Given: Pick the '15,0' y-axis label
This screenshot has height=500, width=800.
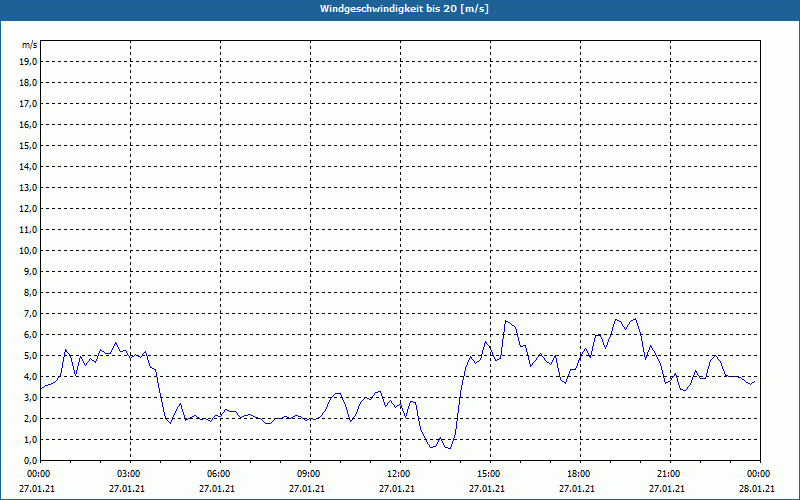Looking at the screenshot, I should (x=28, y=145).
